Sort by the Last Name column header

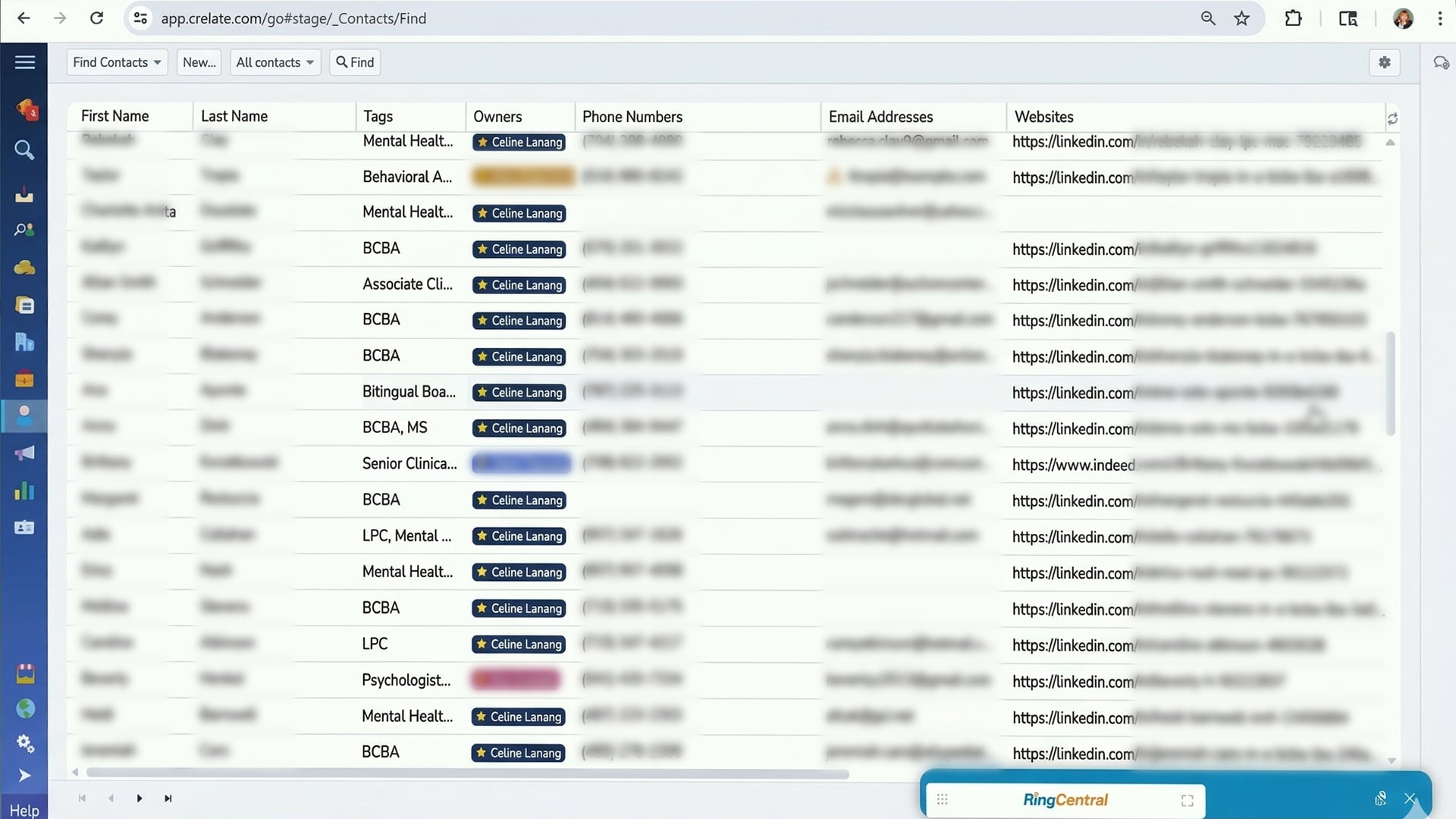(x=234, y=116)
